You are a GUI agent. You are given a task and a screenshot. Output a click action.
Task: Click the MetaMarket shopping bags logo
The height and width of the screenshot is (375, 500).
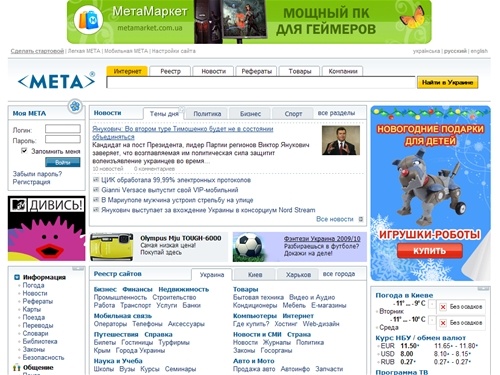coord(88,20)
